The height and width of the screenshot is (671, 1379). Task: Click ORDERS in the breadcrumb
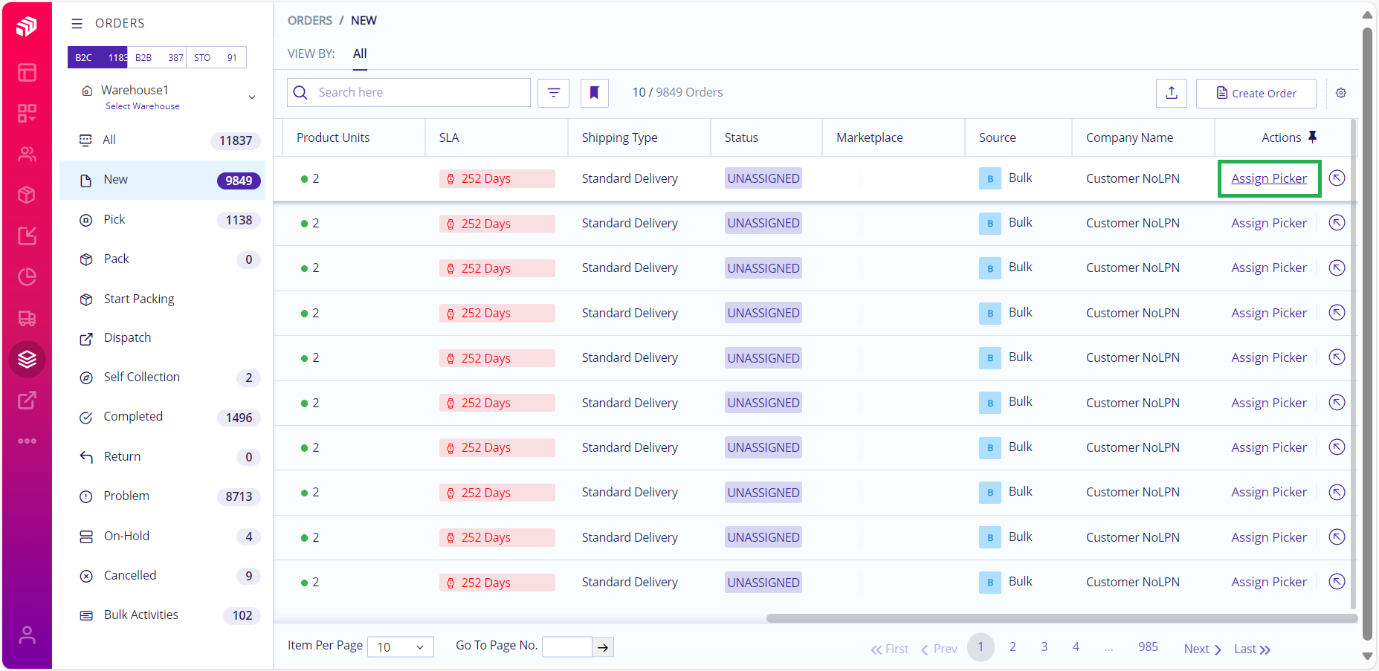310,20
